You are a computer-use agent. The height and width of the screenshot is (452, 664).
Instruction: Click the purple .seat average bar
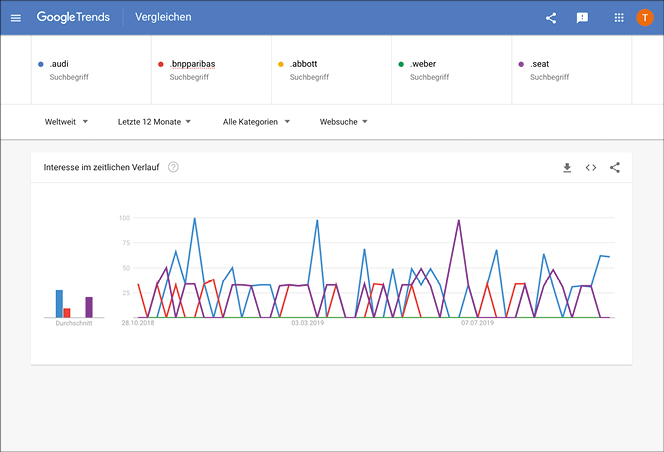(89, 307)
